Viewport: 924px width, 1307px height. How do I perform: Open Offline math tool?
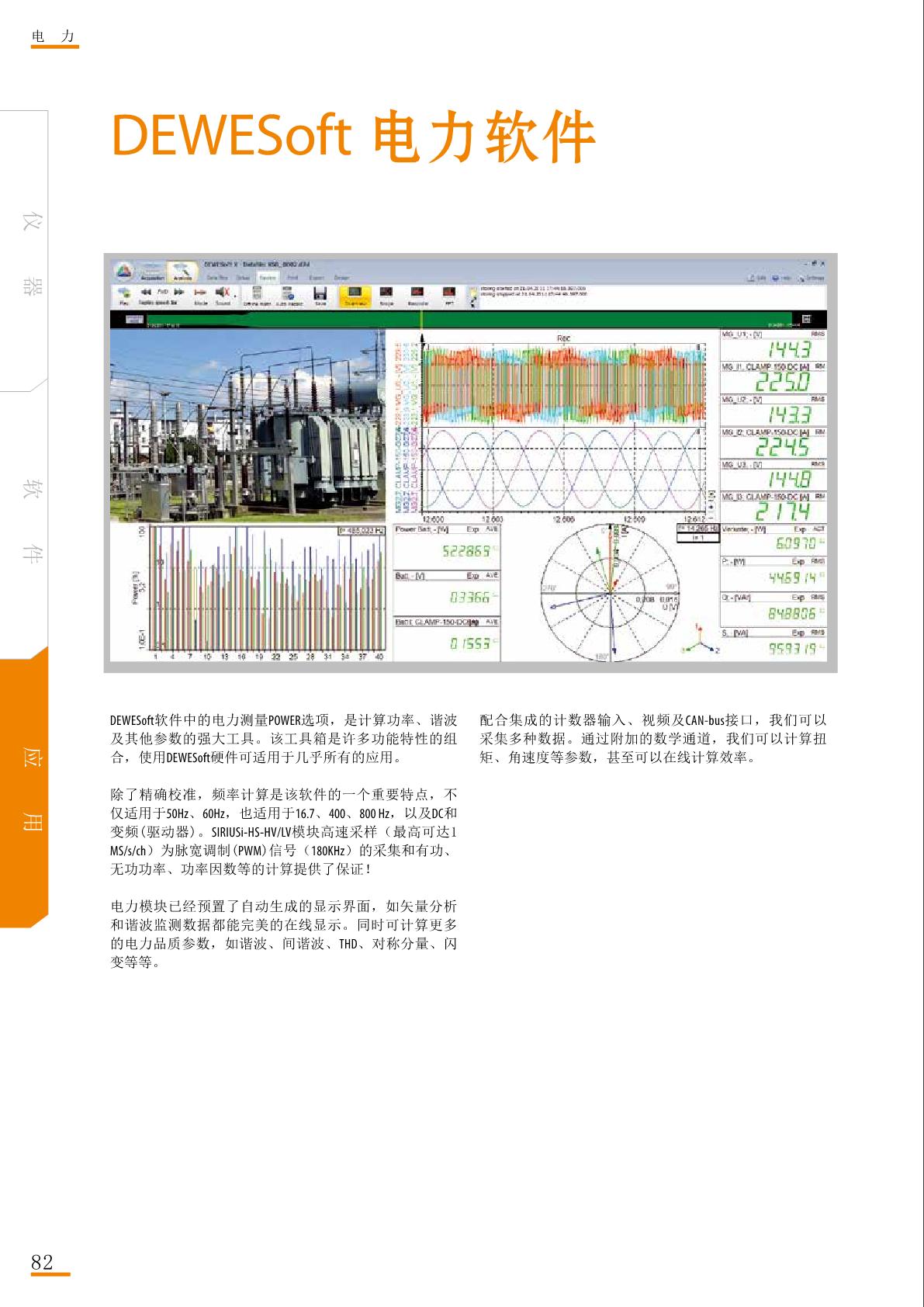257,295
